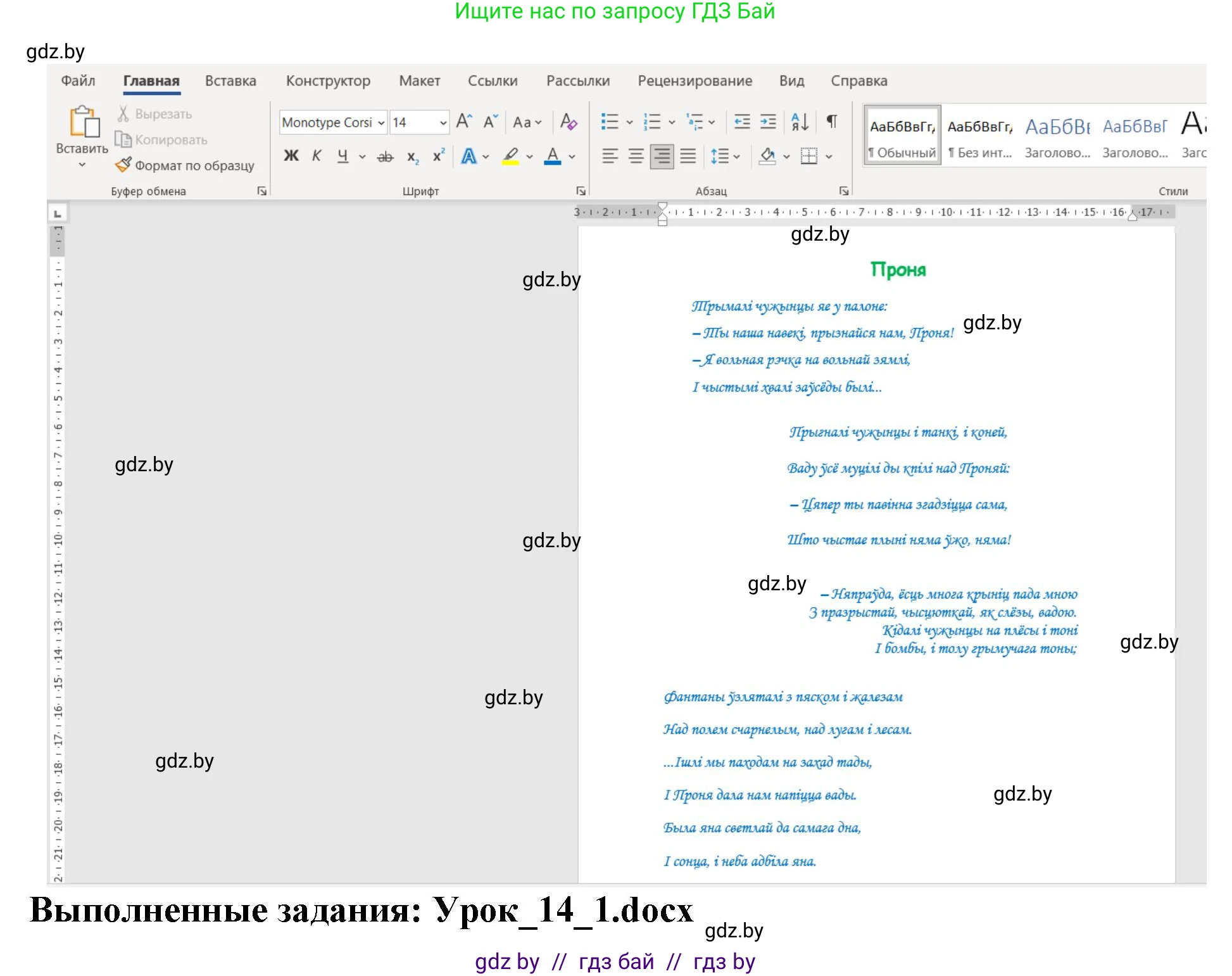Click the sort A-Я icon

[799, 122]
